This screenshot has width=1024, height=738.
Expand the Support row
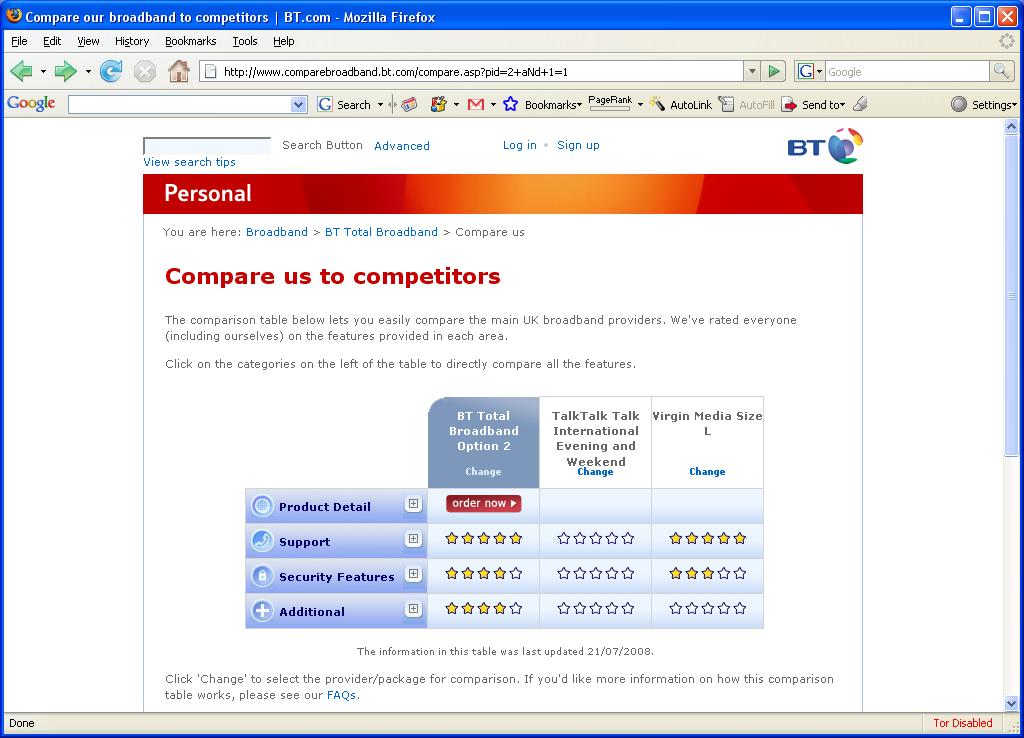point(413,539)
